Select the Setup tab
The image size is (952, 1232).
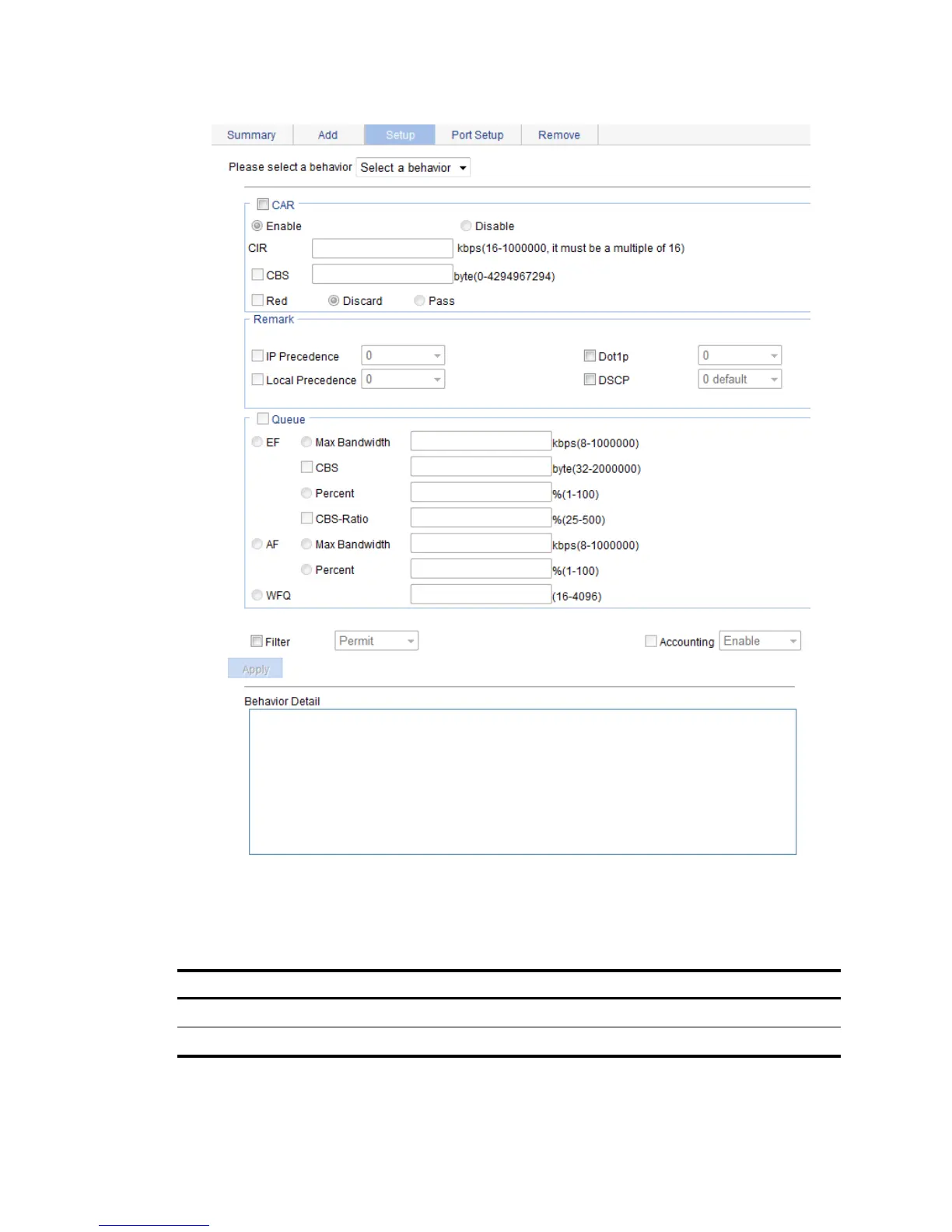click(400, 135)
